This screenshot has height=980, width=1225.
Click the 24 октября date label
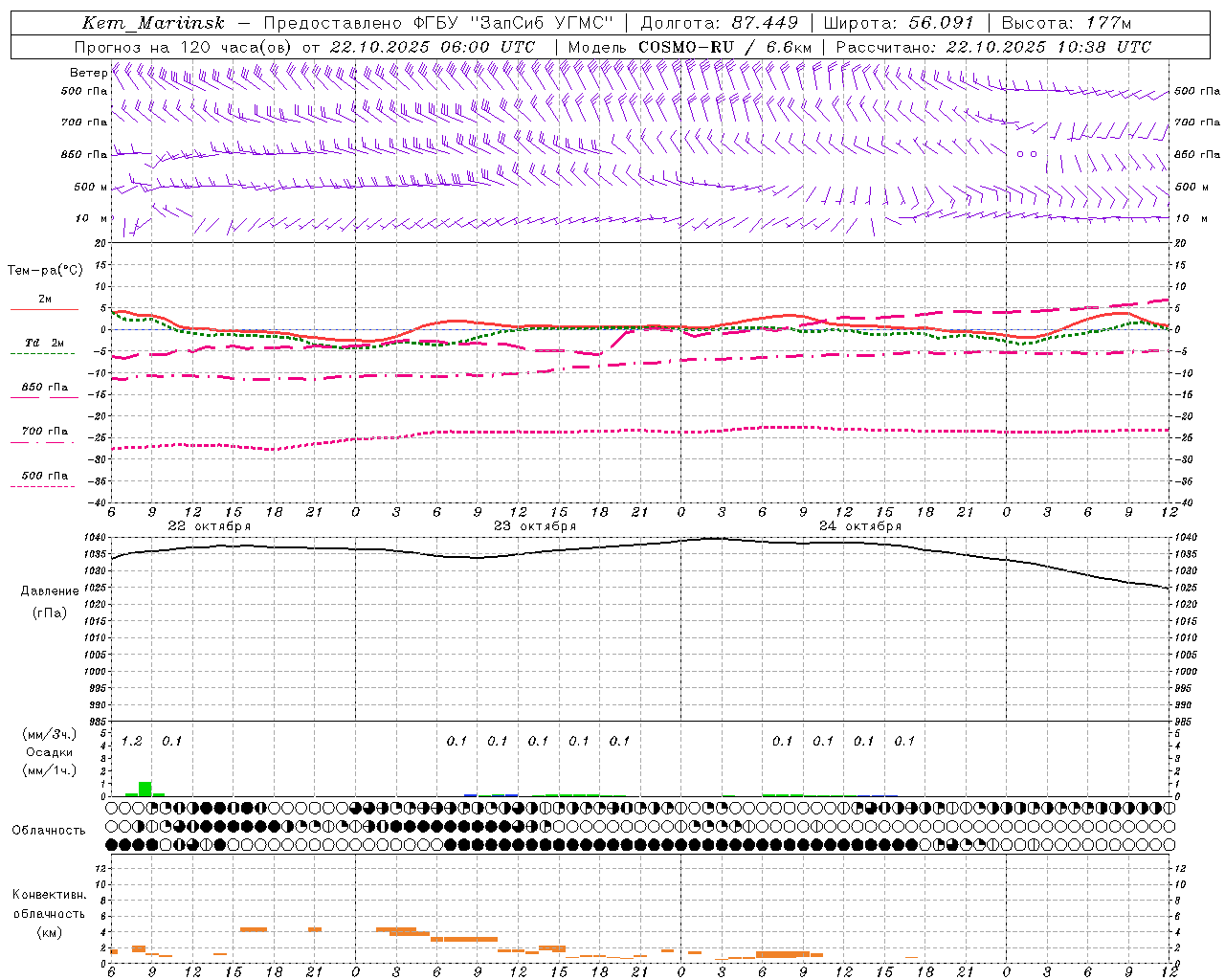(x=860, y=526)
